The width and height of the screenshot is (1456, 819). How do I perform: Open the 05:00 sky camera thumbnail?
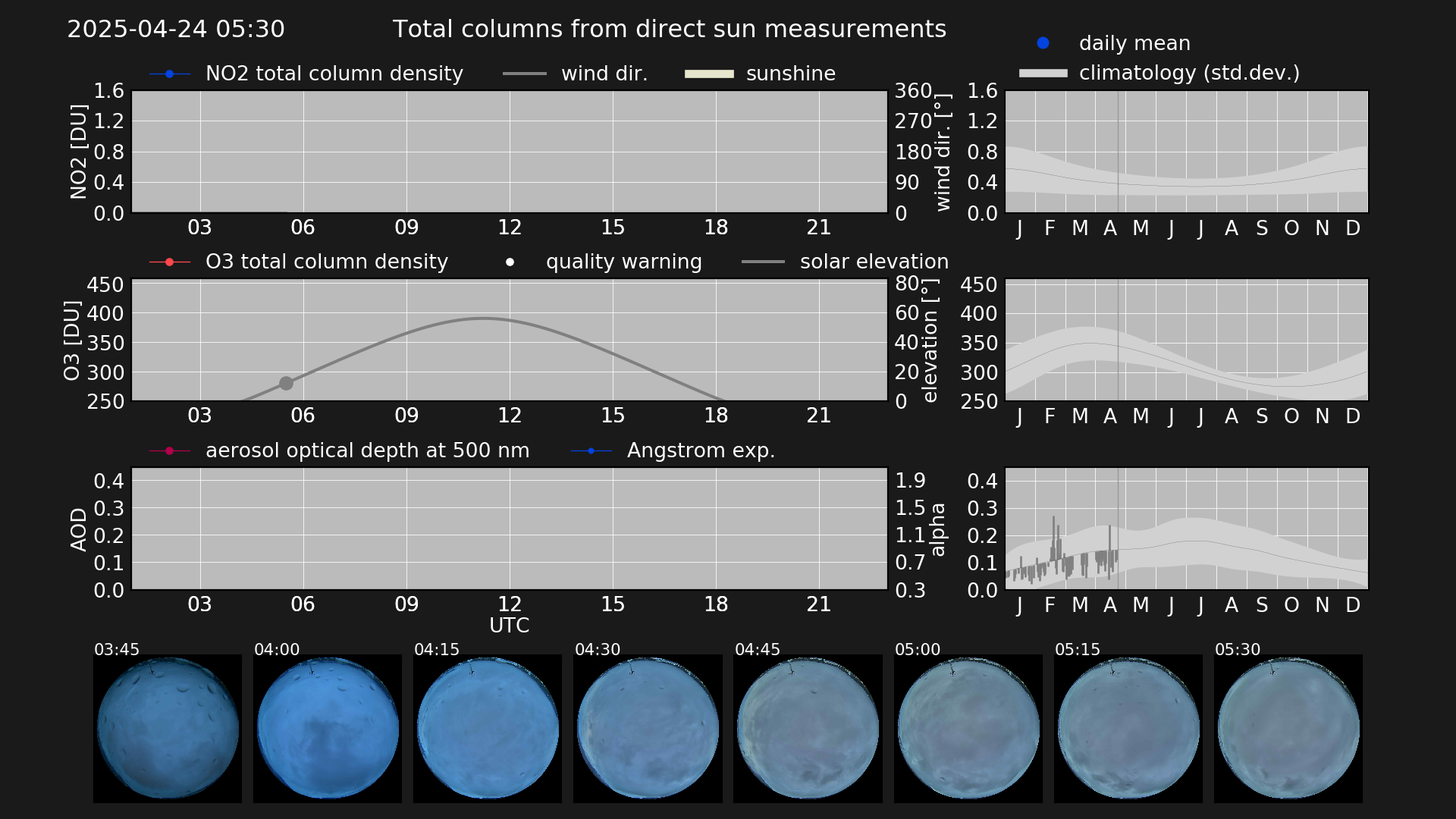[968, 728]
